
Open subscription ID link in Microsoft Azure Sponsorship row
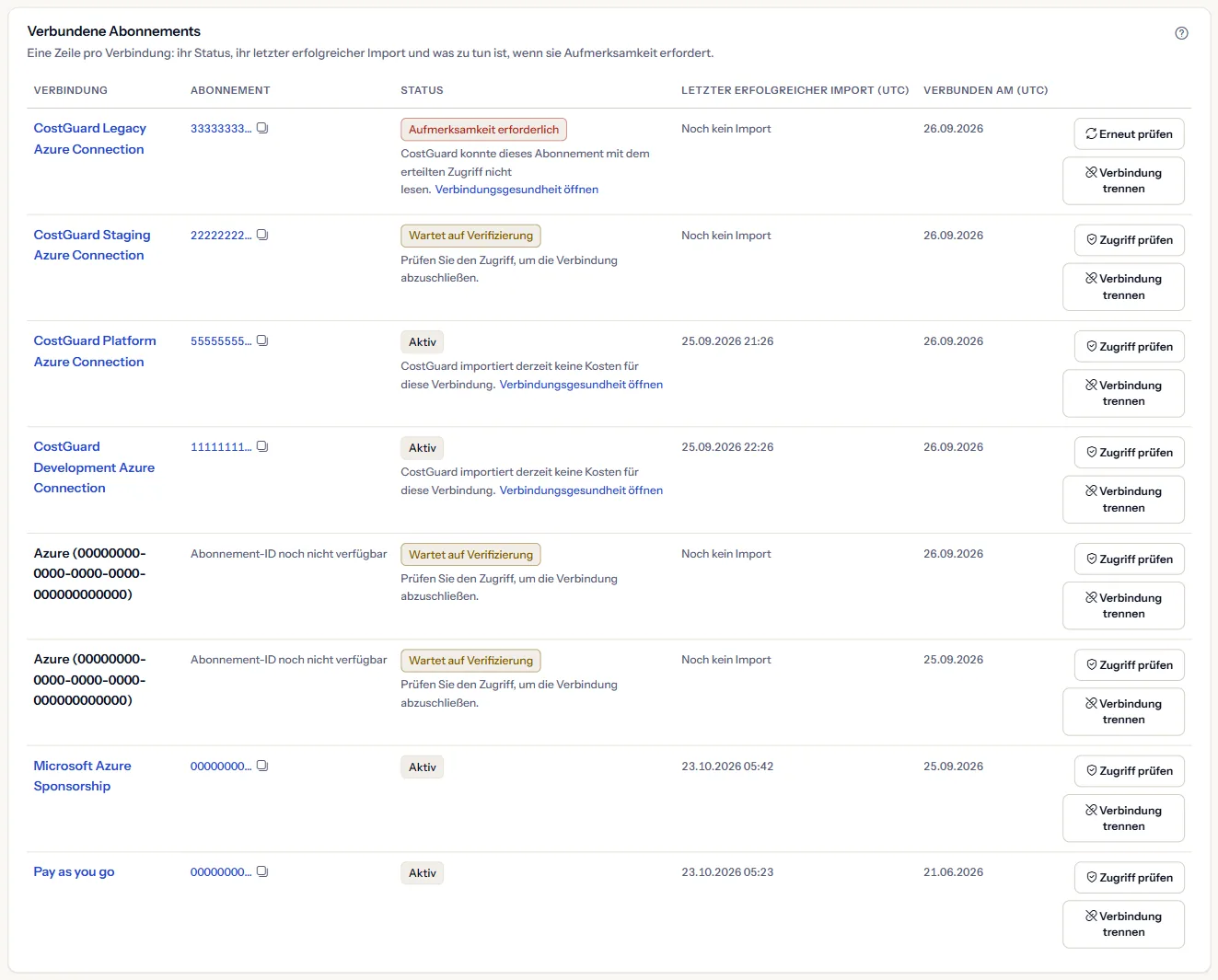point(221,766)
